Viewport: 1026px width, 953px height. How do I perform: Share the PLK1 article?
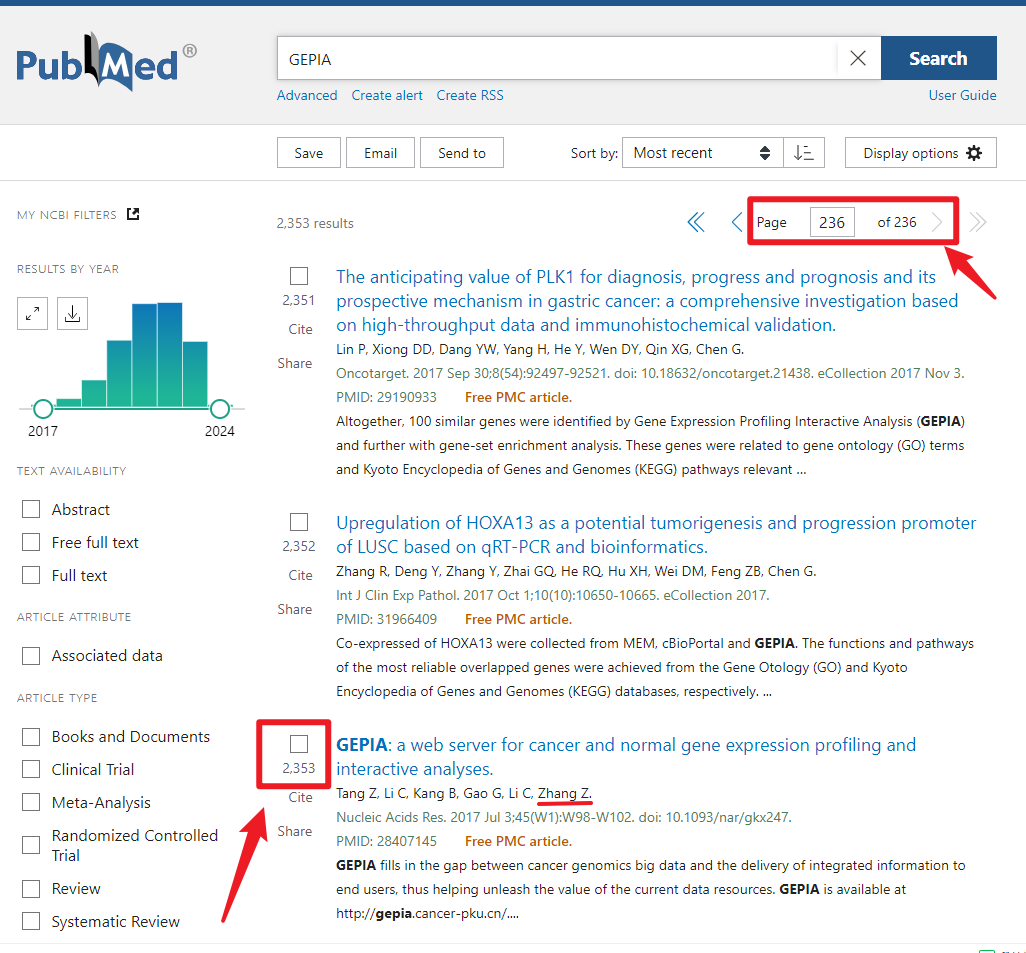[x=294, y=363]
